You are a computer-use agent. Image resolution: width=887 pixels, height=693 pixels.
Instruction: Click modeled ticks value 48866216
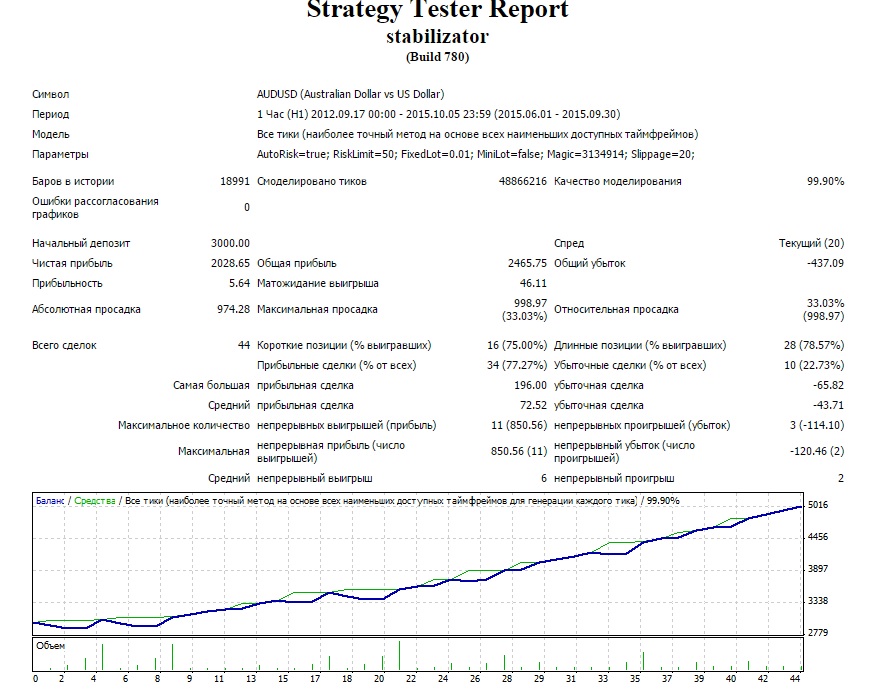coord(523,182)
